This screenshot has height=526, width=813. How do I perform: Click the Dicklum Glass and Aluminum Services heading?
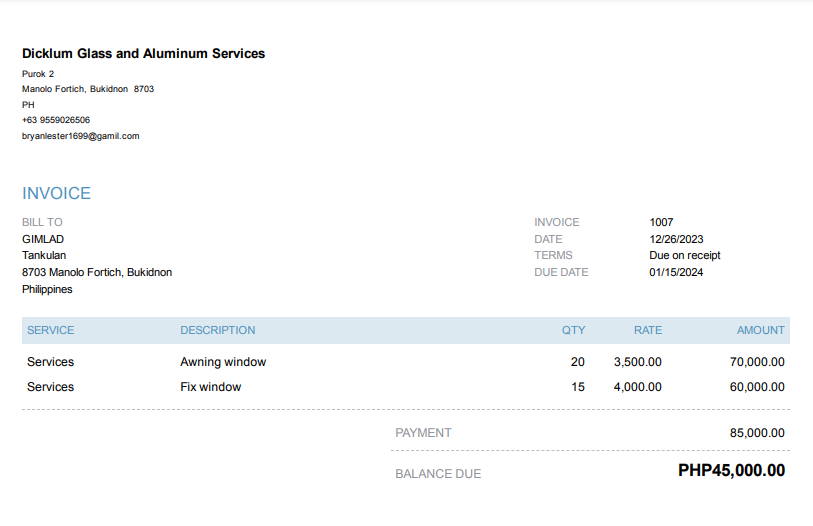coord(143,54)
